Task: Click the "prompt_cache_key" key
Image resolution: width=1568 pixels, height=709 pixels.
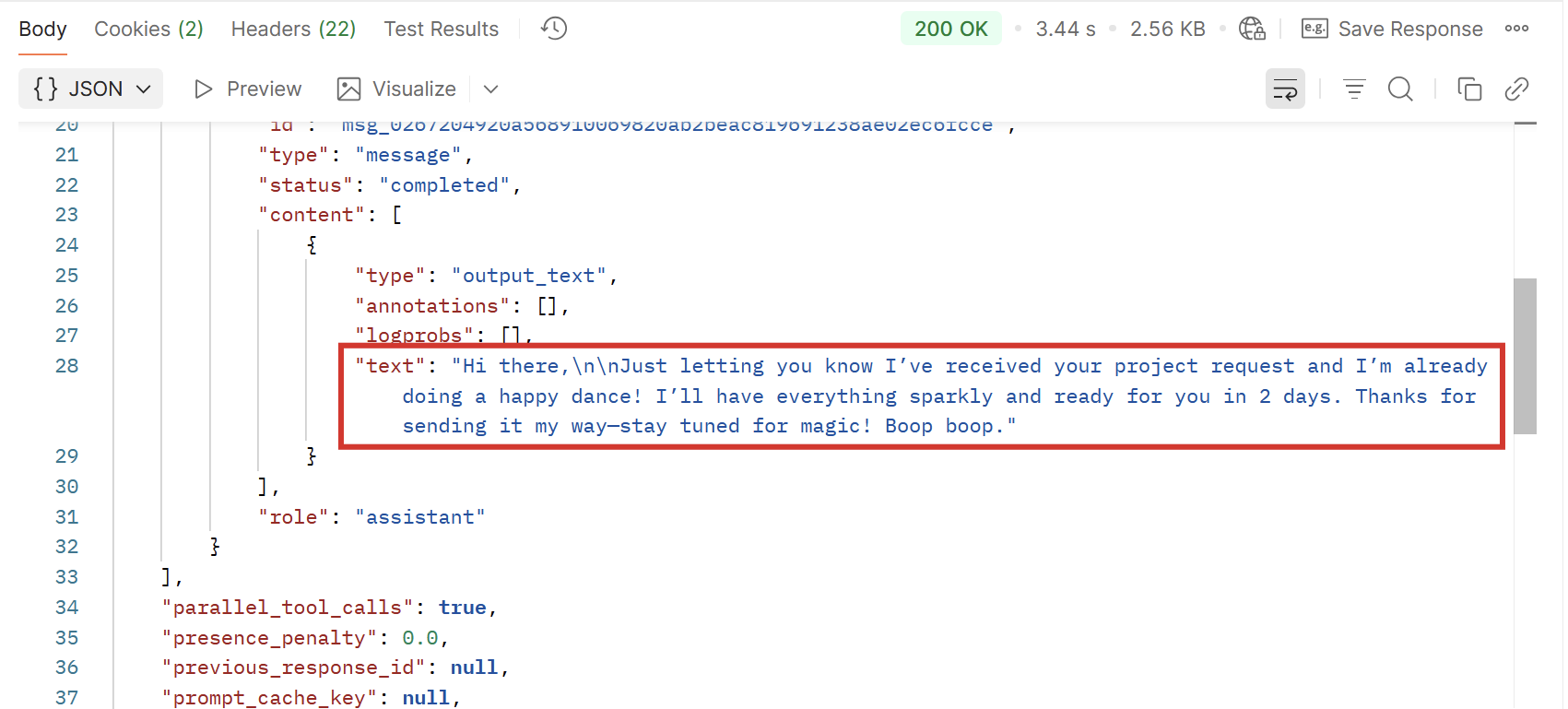Action: [270, 698]
